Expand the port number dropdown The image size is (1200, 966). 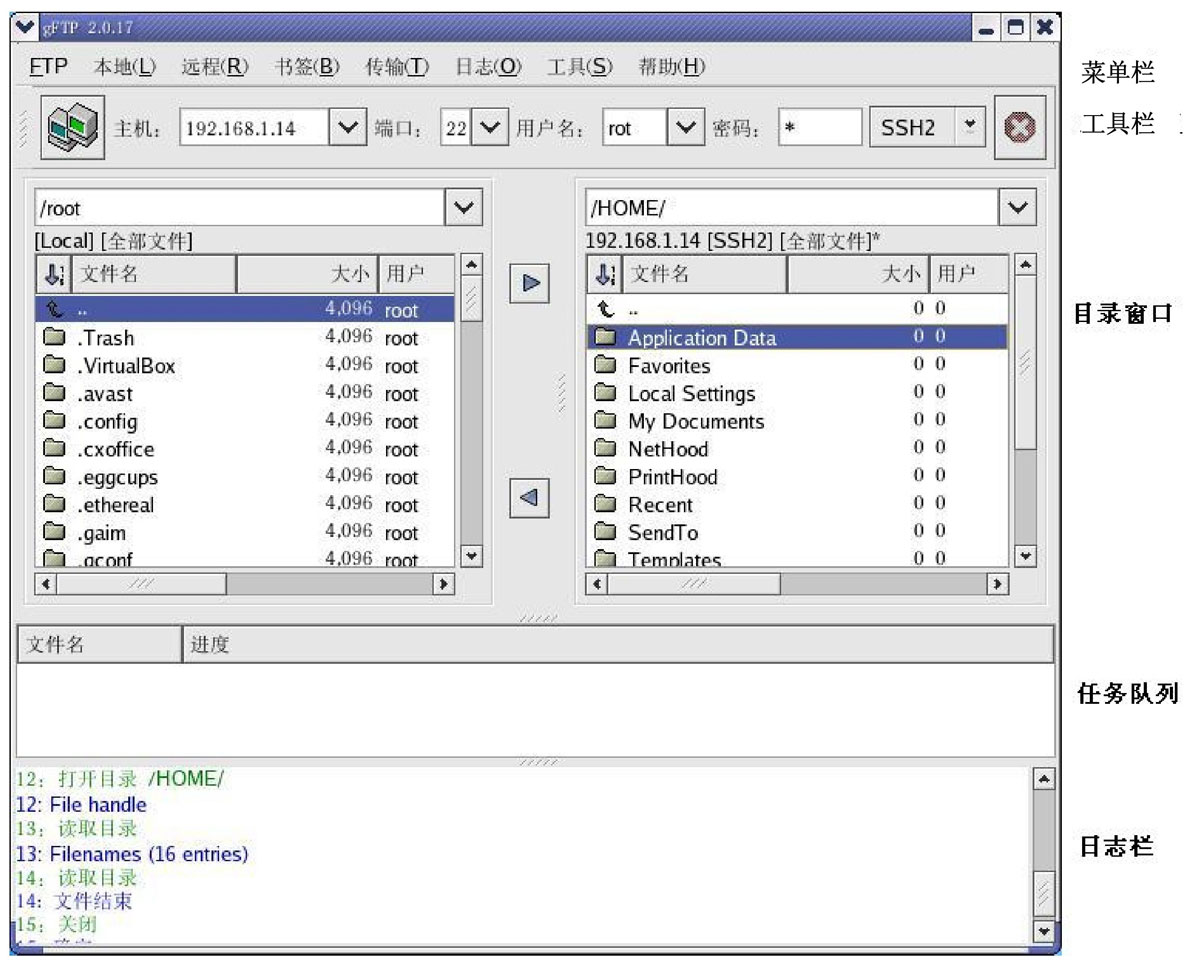pyautogui.click(x=489, y=128)
